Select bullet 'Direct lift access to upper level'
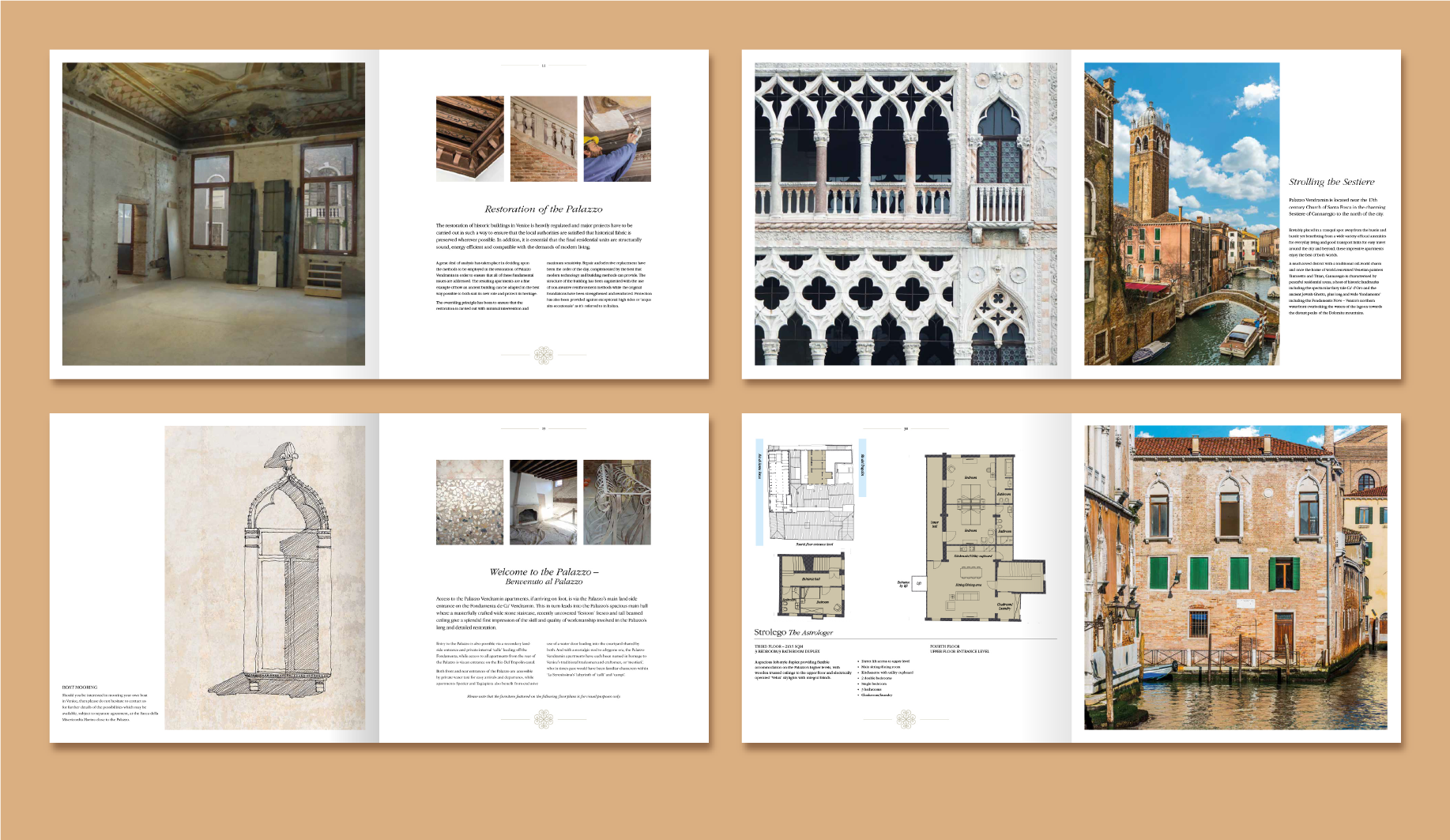Image resolution: width=1450 pixels, height=840 pixels. (x=885, y=661)
